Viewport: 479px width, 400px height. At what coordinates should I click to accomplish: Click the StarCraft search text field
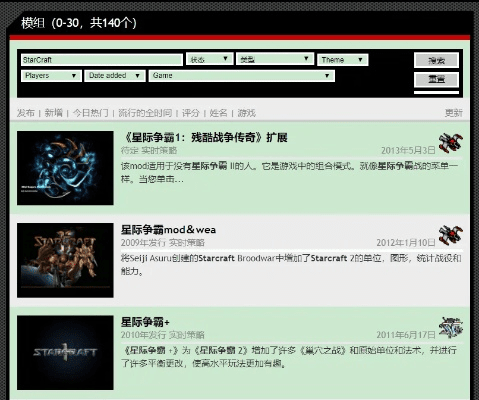102,60
